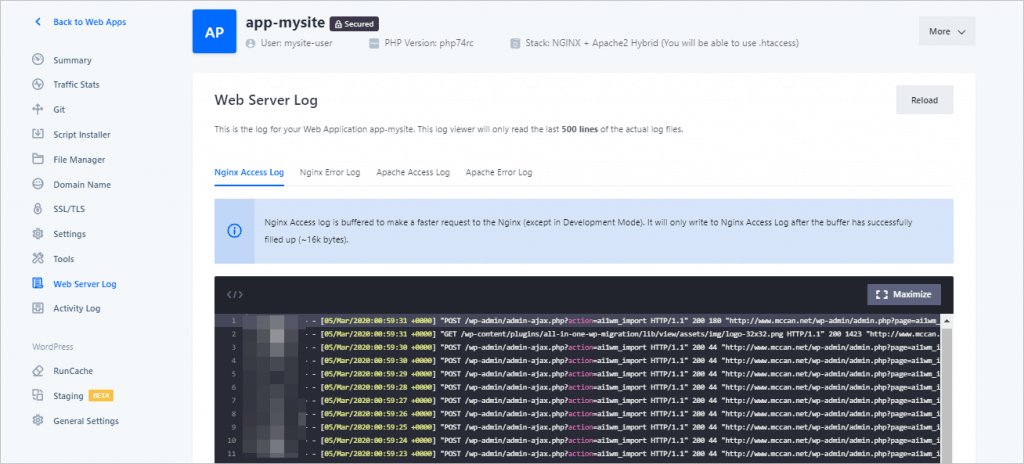Click the Summary gauge icon
Viewport: 1024px width, 464px height.
[x=38, y=59]
